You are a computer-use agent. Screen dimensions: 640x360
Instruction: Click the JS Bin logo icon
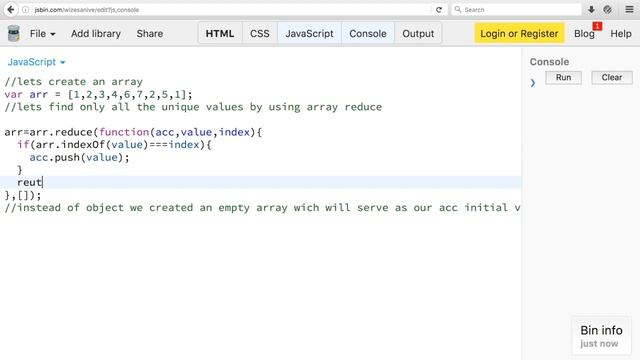click(13, 33)
